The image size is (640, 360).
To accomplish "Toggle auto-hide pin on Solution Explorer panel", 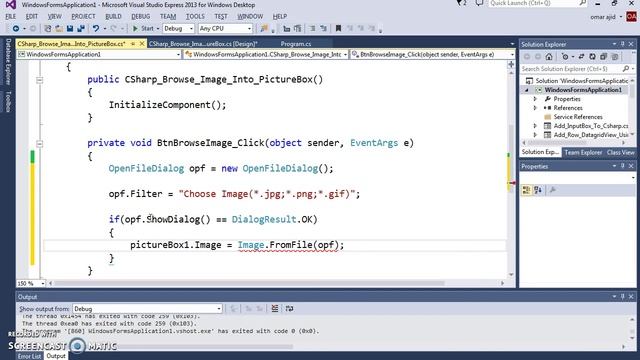I will point(622,44).
